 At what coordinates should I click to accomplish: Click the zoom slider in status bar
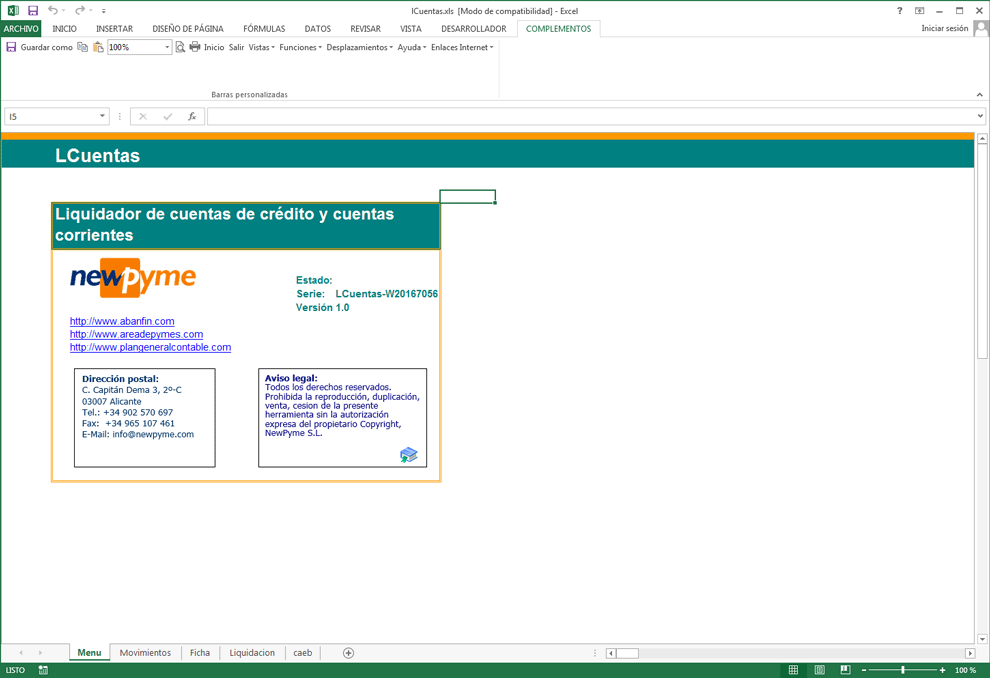click(x=903, y=670)
